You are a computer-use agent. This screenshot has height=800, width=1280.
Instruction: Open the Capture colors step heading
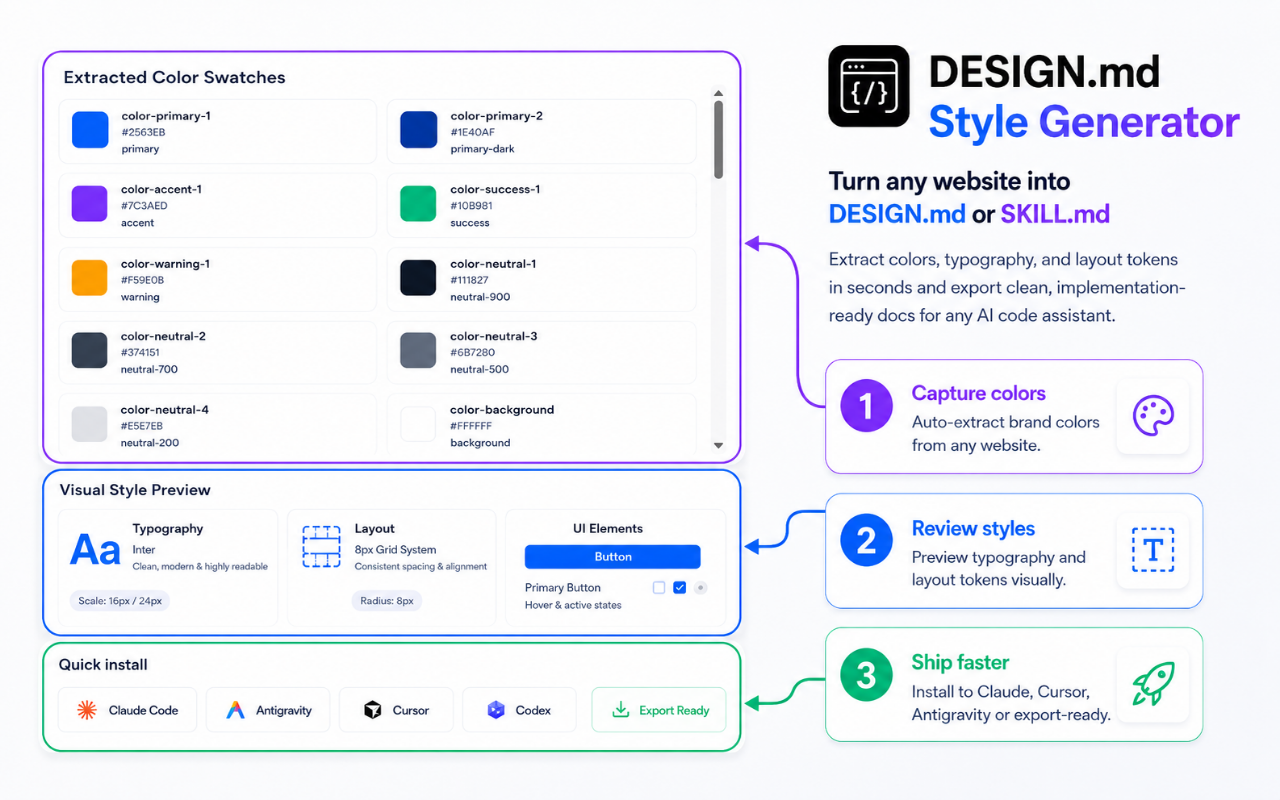(x=979, y=394)
